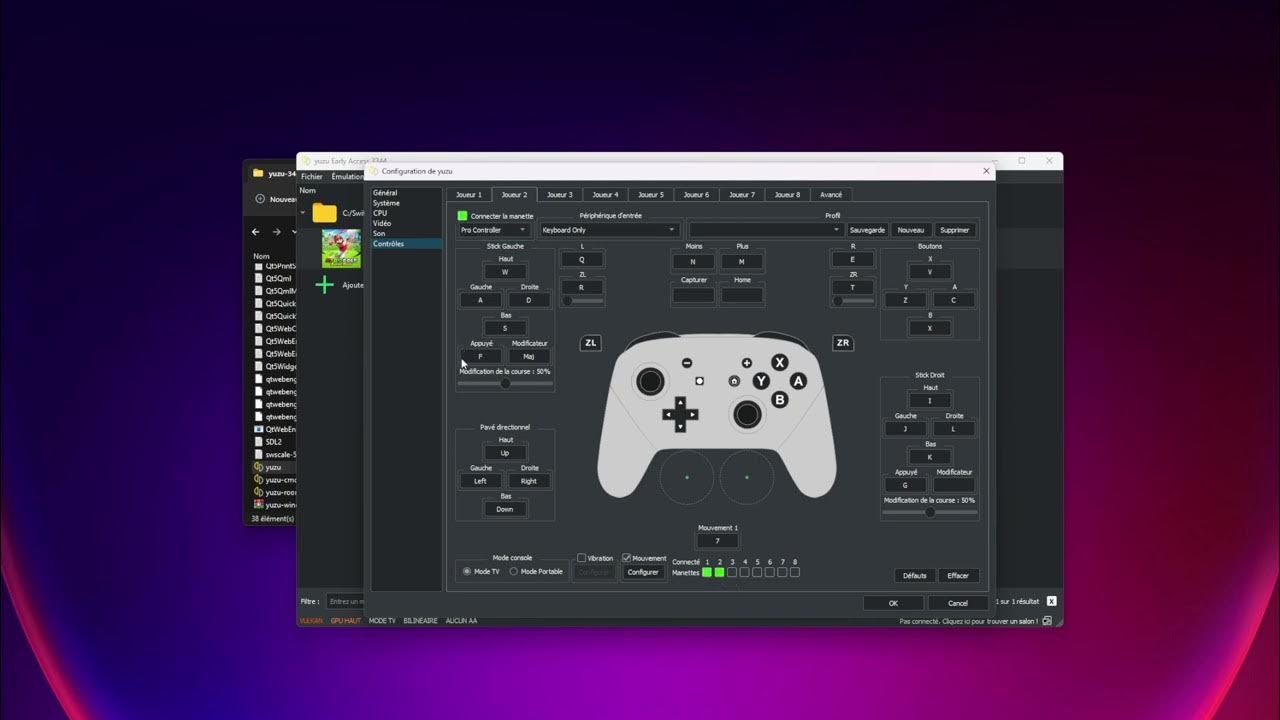Click the left analog stick on controller image
Viewport: 1280px width, 720px height.
tap(650, 381)
